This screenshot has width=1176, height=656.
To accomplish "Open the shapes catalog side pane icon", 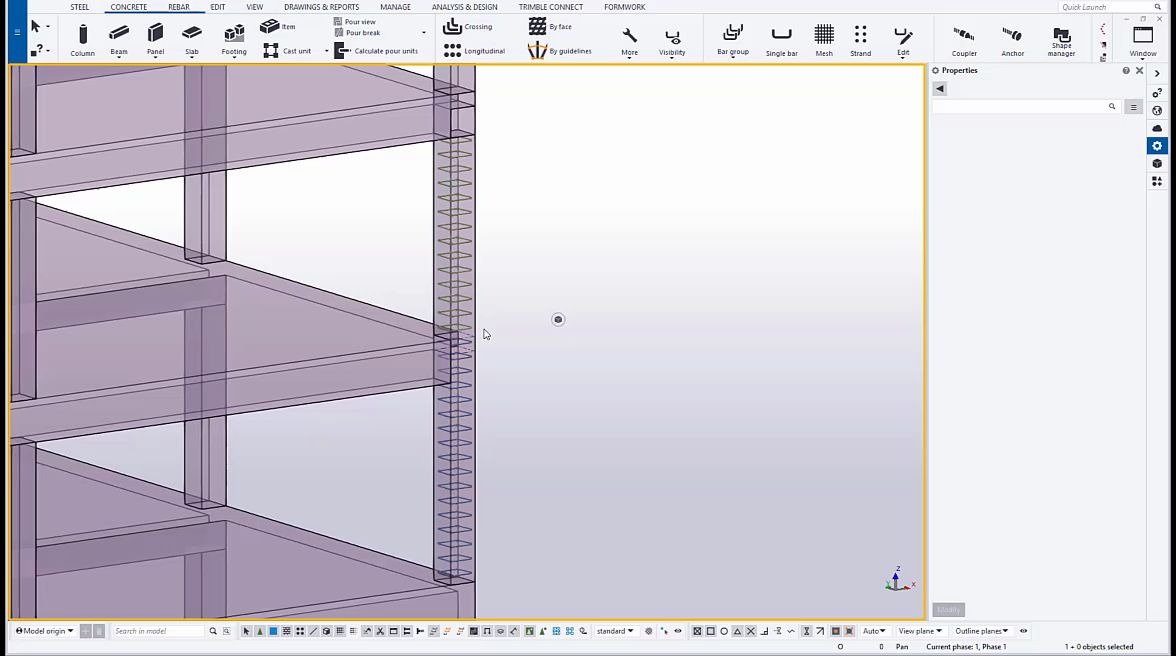I will [x=1157, y=181].
